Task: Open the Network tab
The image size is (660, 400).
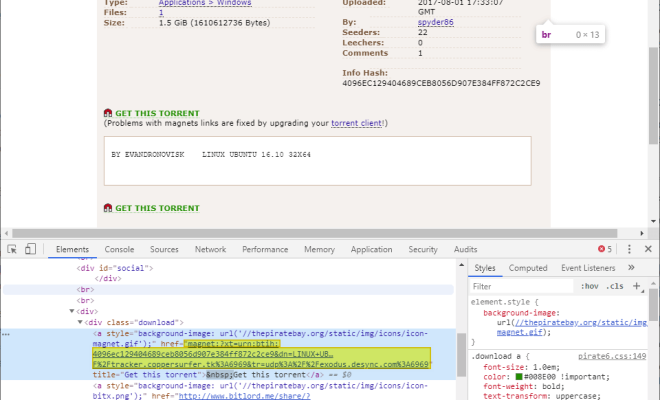Action: pyautogui.click(x=210, y=249)
